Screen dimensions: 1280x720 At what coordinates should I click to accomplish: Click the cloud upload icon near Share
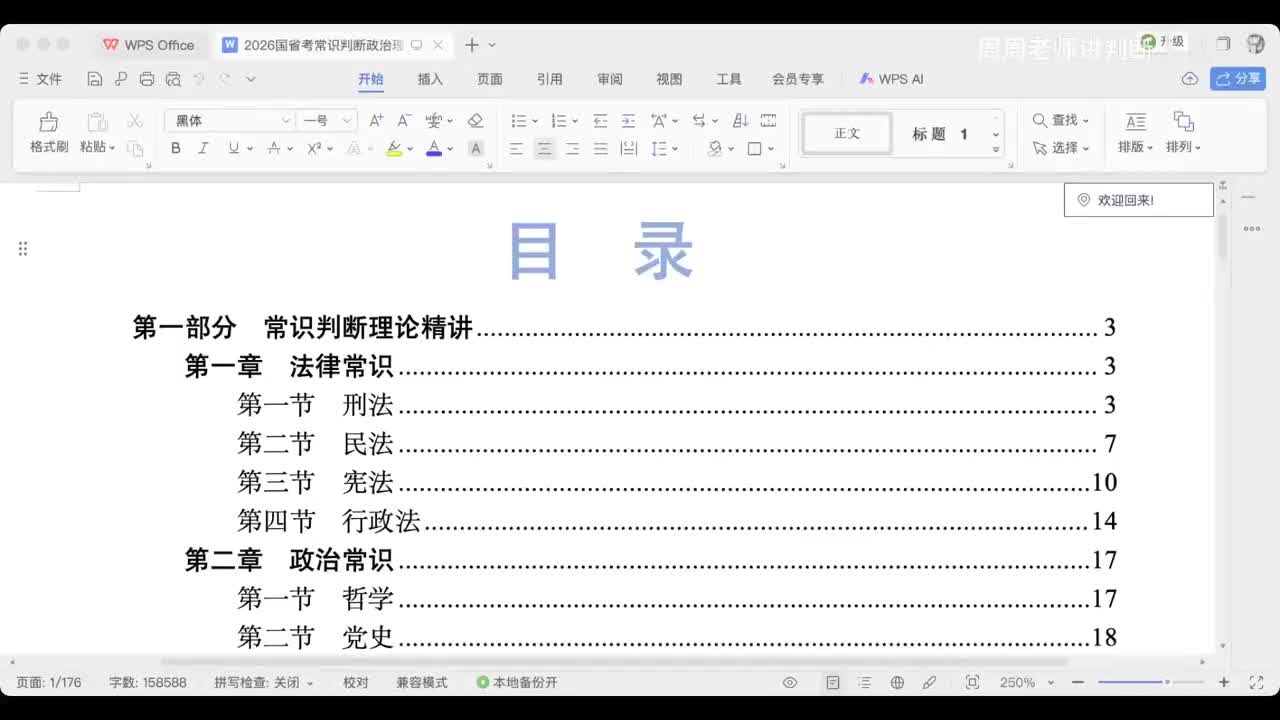pos(1190,79)
